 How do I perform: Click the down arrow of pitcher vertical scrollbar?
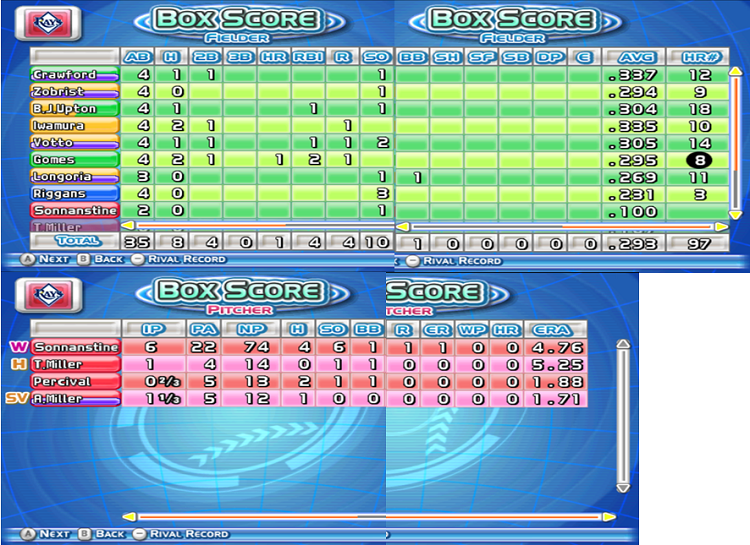(623, 488)
